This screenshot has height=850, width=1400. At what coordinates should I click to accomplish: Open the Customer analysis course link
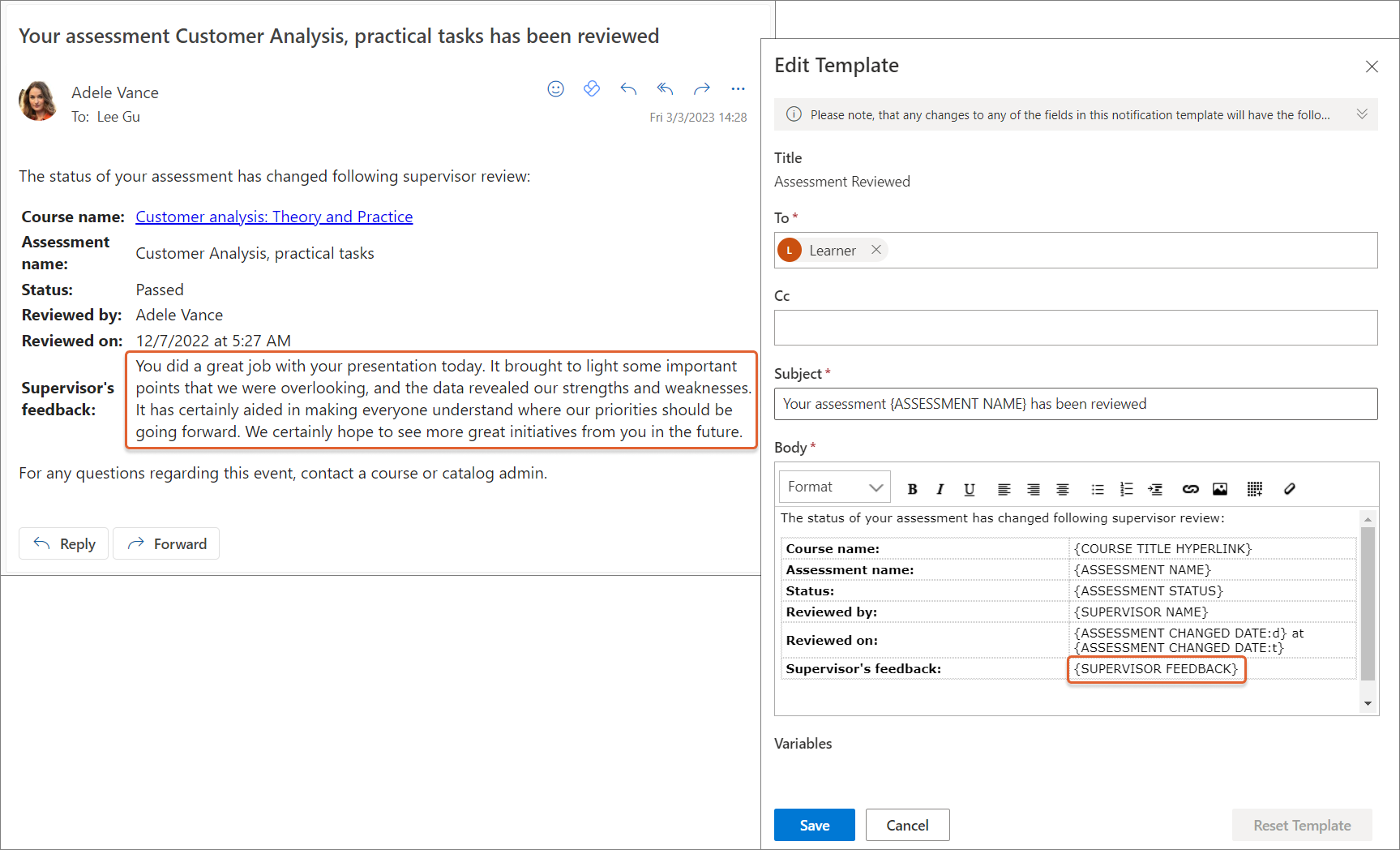point(274,217)
